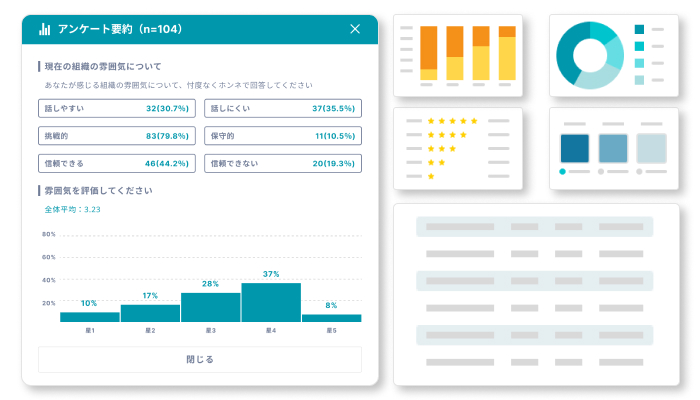Click the dark teal legend square beside donut
700x400 pixels.
[639, 30]
